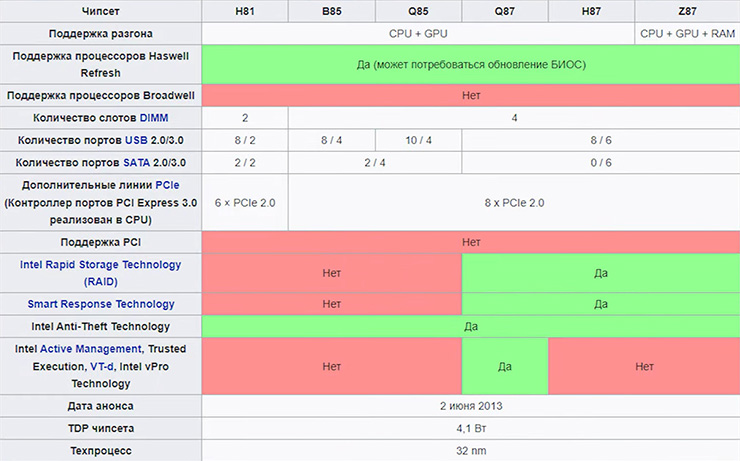Open the PCIe link
The height and width of the screenshot is (461, 740).
168,185
